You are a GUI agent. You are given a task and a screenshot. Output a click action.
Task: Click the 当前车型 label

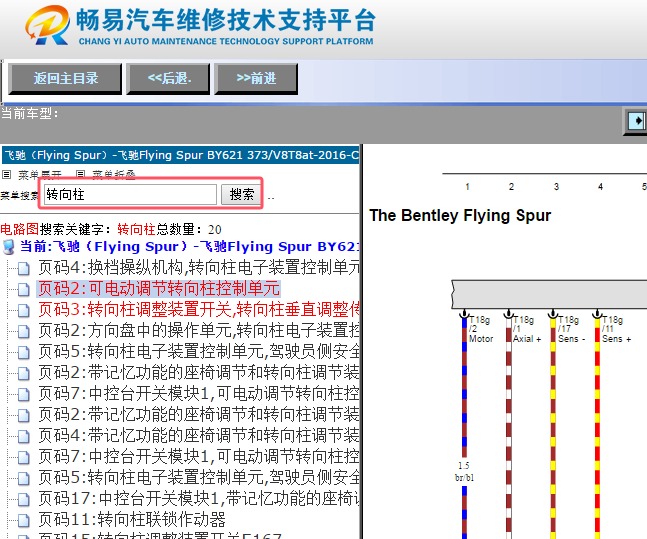pyautogui.click(x=30, y=113)
